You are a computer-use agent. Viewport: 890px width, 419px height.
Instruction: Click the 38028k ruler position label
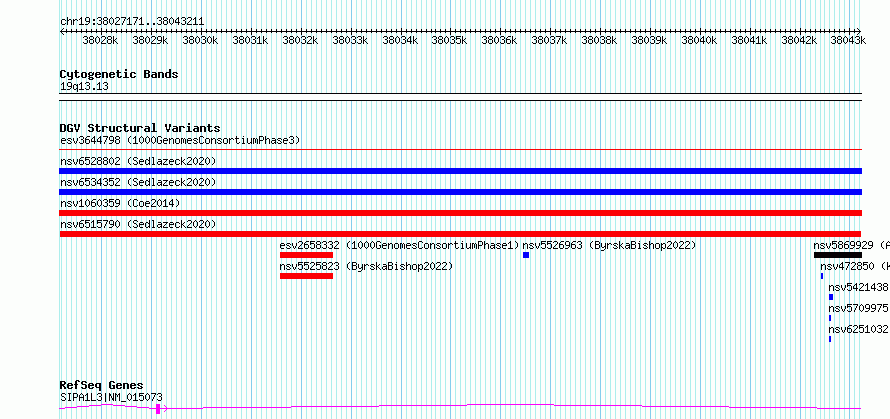[x=100, y=40]
